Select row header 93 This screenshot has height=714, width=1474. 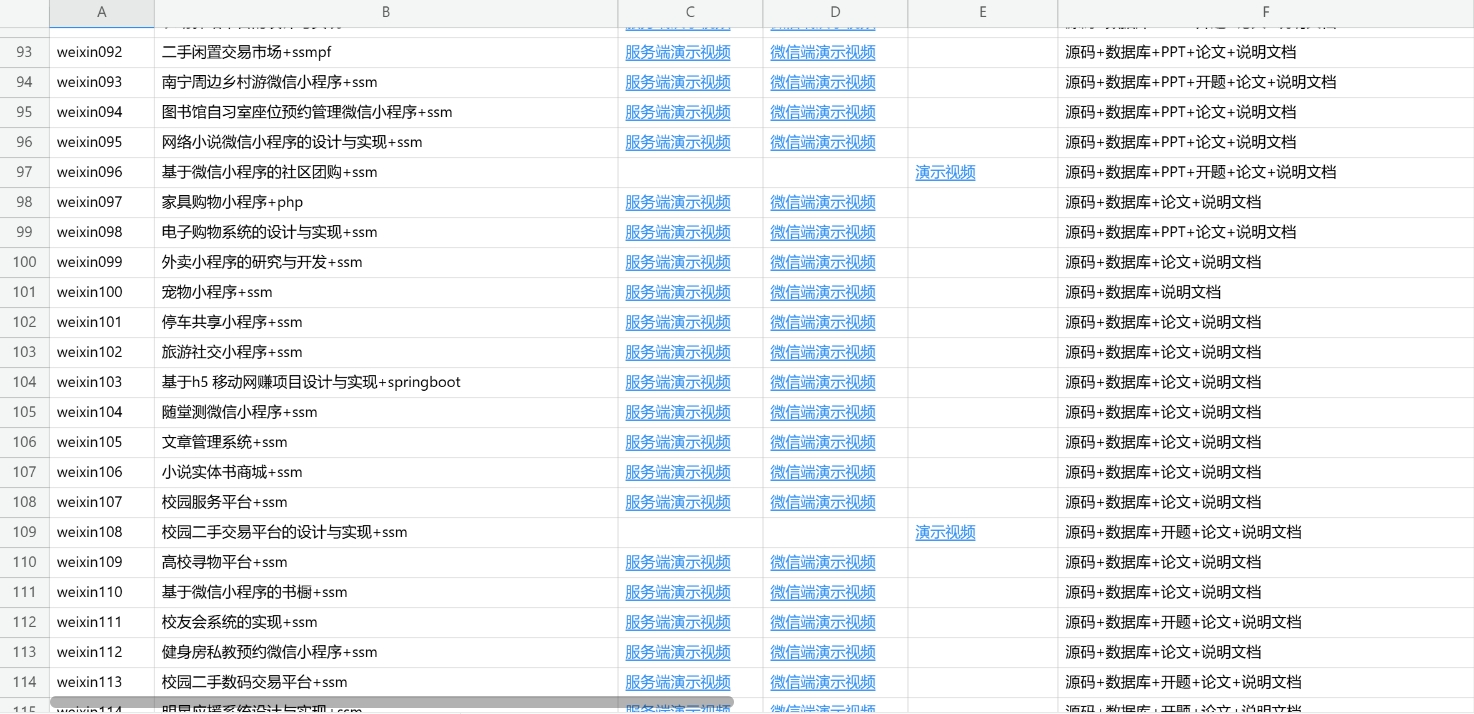(x=24, y=52)
